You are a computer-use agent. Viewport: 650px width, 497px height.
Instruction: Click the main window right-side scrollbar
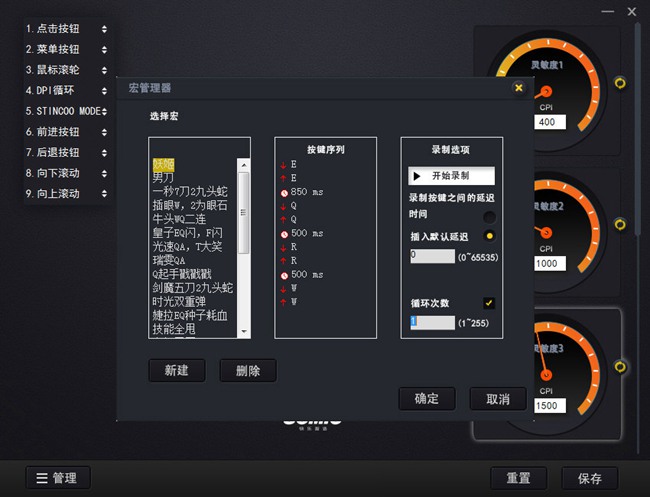tap(638, 130)
